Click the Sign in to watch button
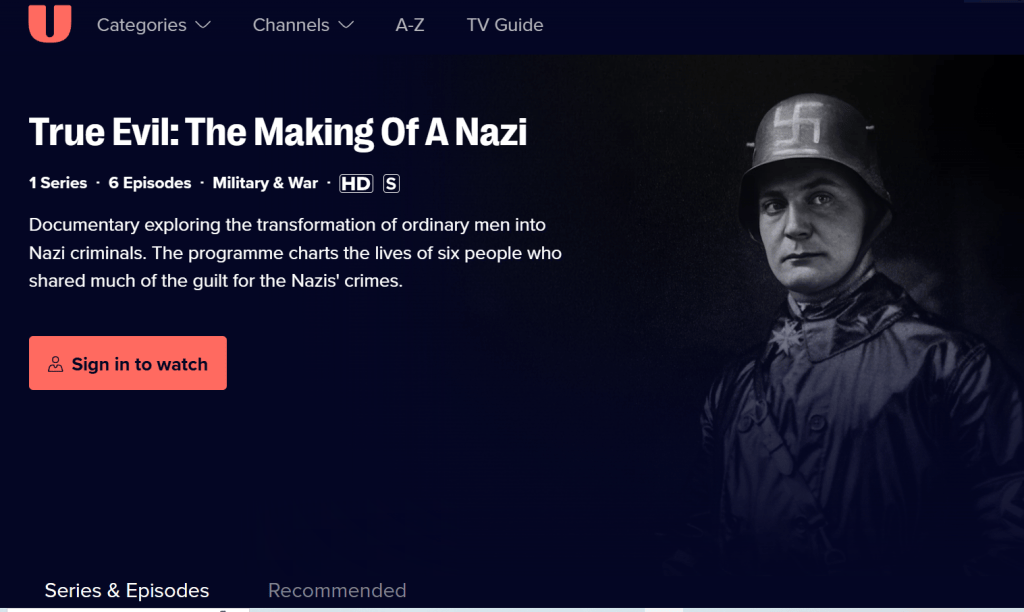Image resolution: width=1024 pixels, height=612 pixels. 128,363
